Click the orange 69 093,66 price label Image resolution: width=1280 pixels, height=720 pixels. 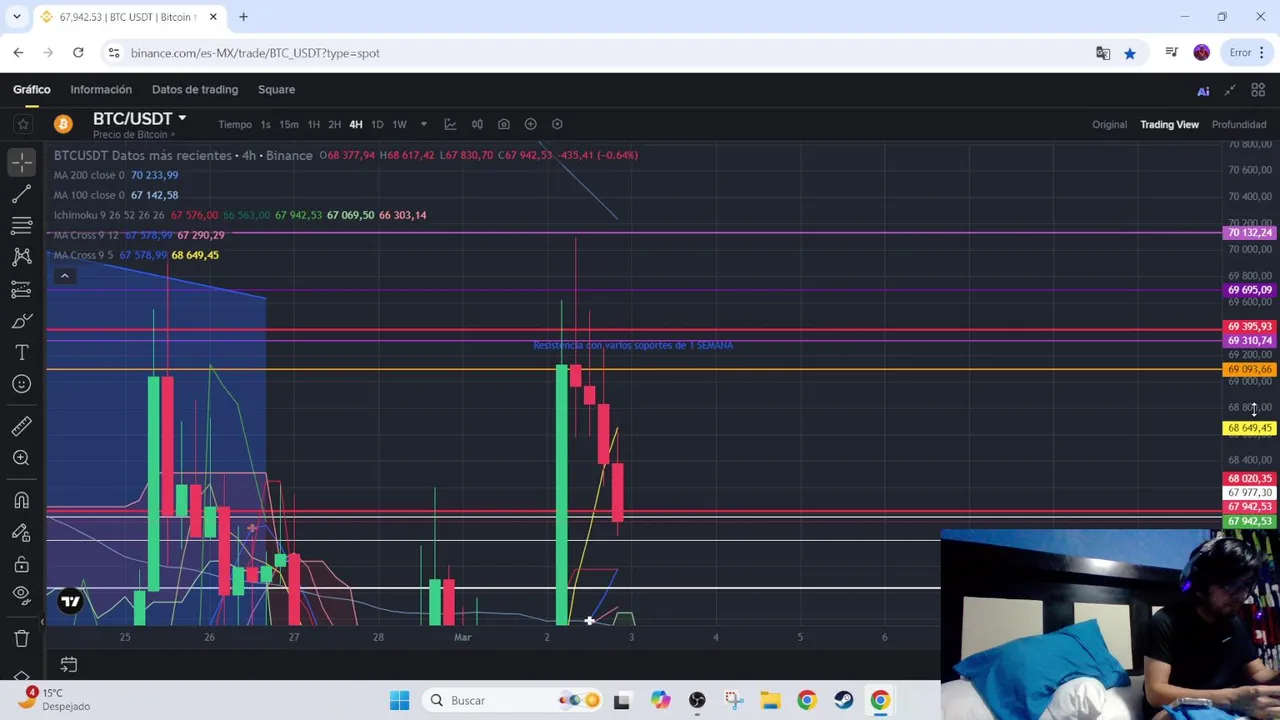point(1249,370)
